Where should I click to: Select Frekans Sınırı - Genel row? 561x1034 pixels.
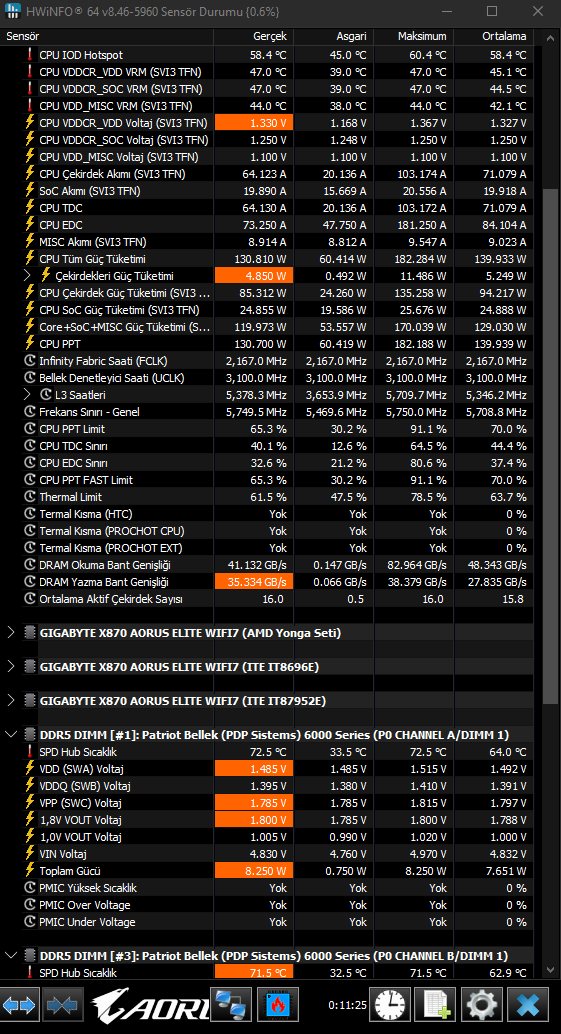coord(267,411)
